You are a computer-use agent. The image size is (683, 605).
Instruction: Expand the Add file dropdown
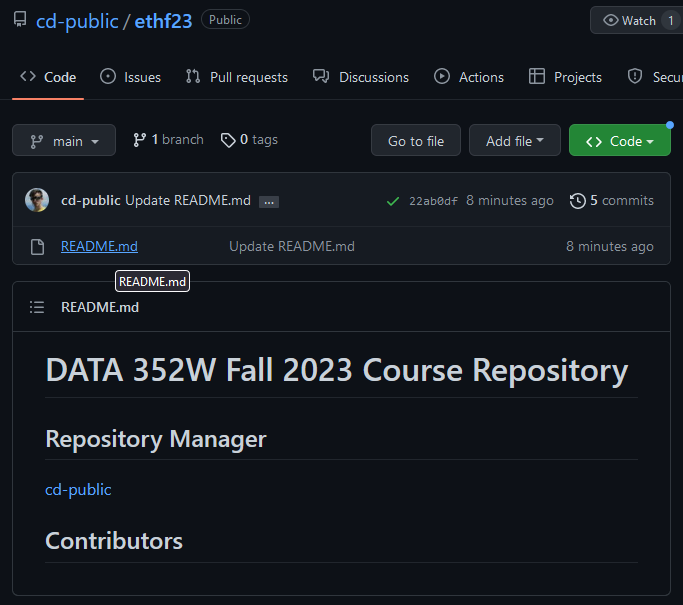514,141
